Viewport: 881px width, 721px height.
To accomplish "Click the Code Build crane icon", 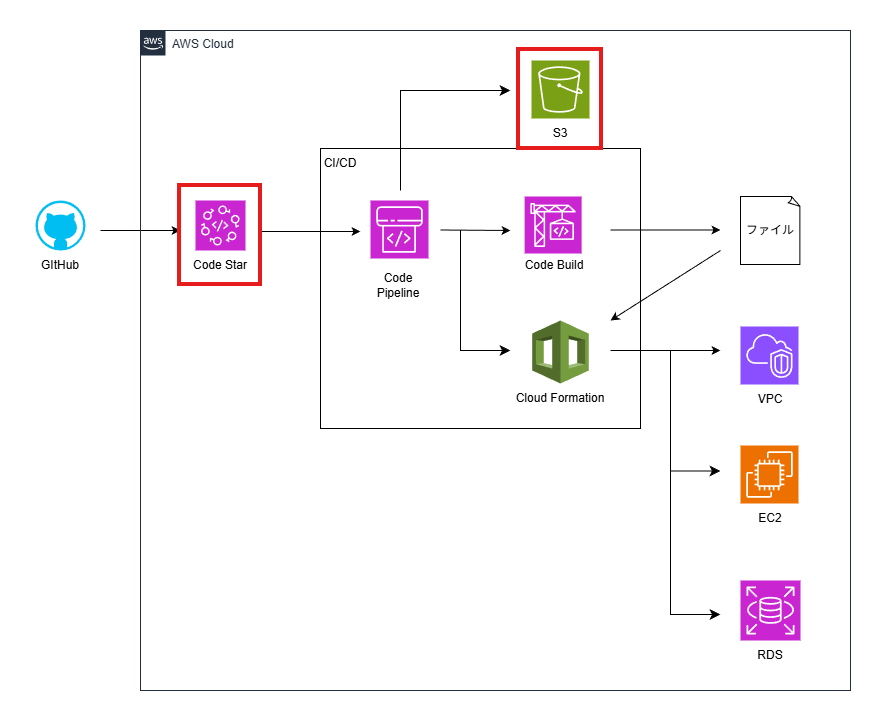I will [x=553, y=225].
